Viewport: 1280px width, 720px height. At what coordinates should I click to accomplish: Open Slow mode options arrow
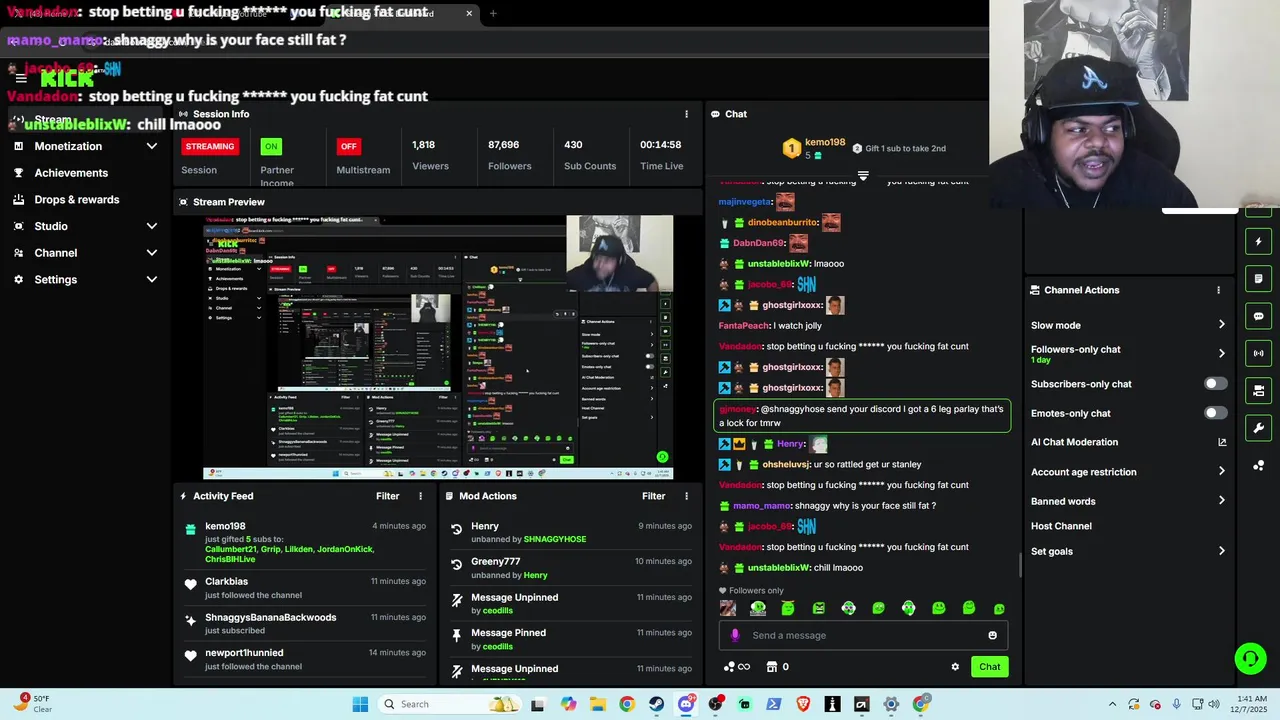pyautogui.click(x=1221, y=325)
